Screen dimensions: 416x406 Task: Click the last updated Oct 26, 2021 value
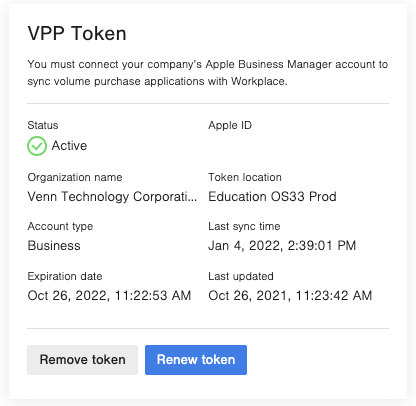click(x=290, y=295)
